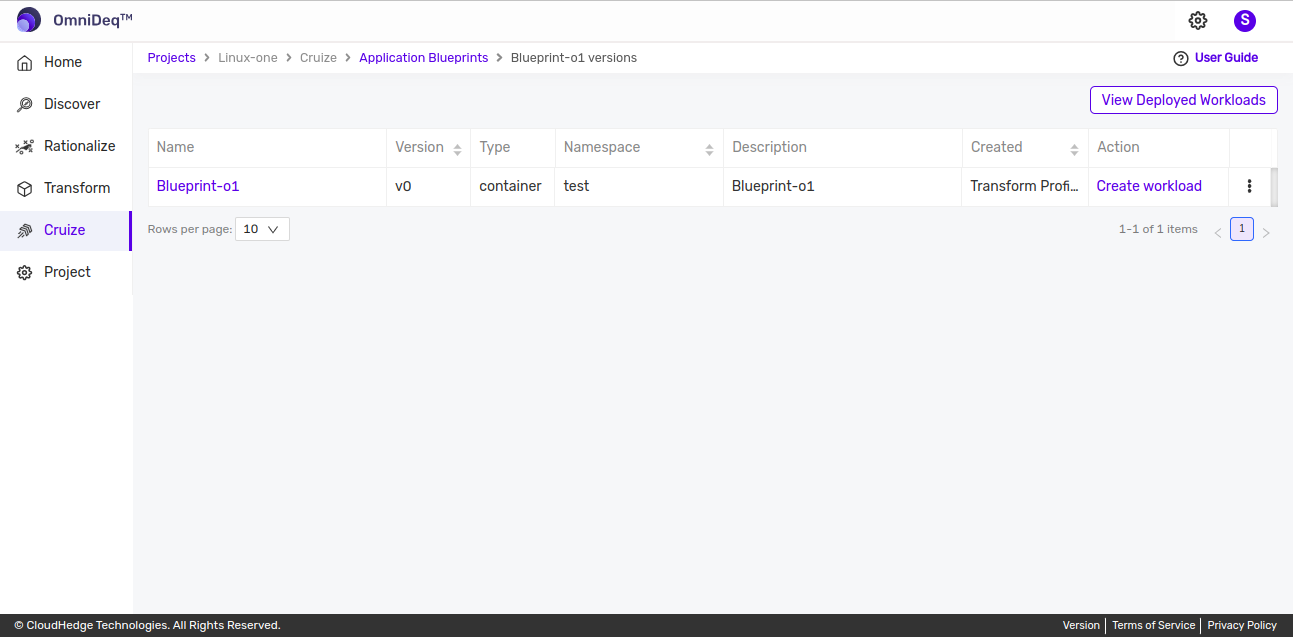Click the Description column header
This screenshot has height=637, width=1293.
click(x=843, y=147)
